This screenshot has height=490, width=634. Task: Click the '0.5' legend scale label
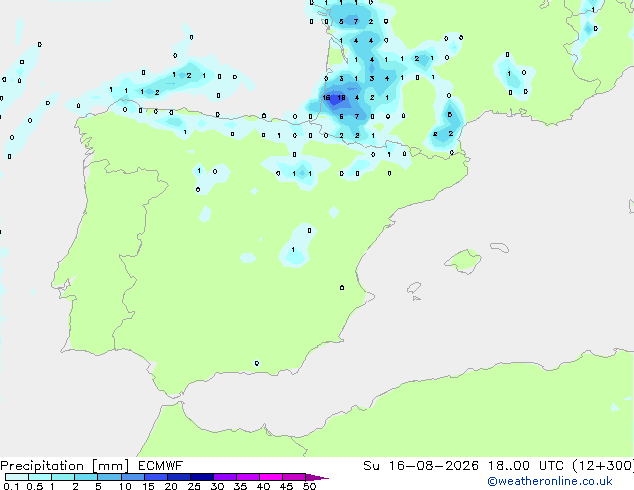click(35, 486)
